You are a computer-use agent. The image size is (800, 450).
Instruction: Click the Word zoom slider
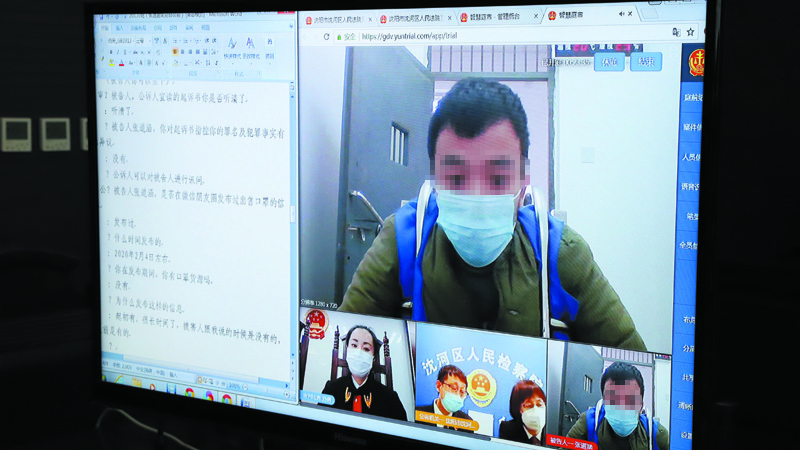[x=266, y=391]
